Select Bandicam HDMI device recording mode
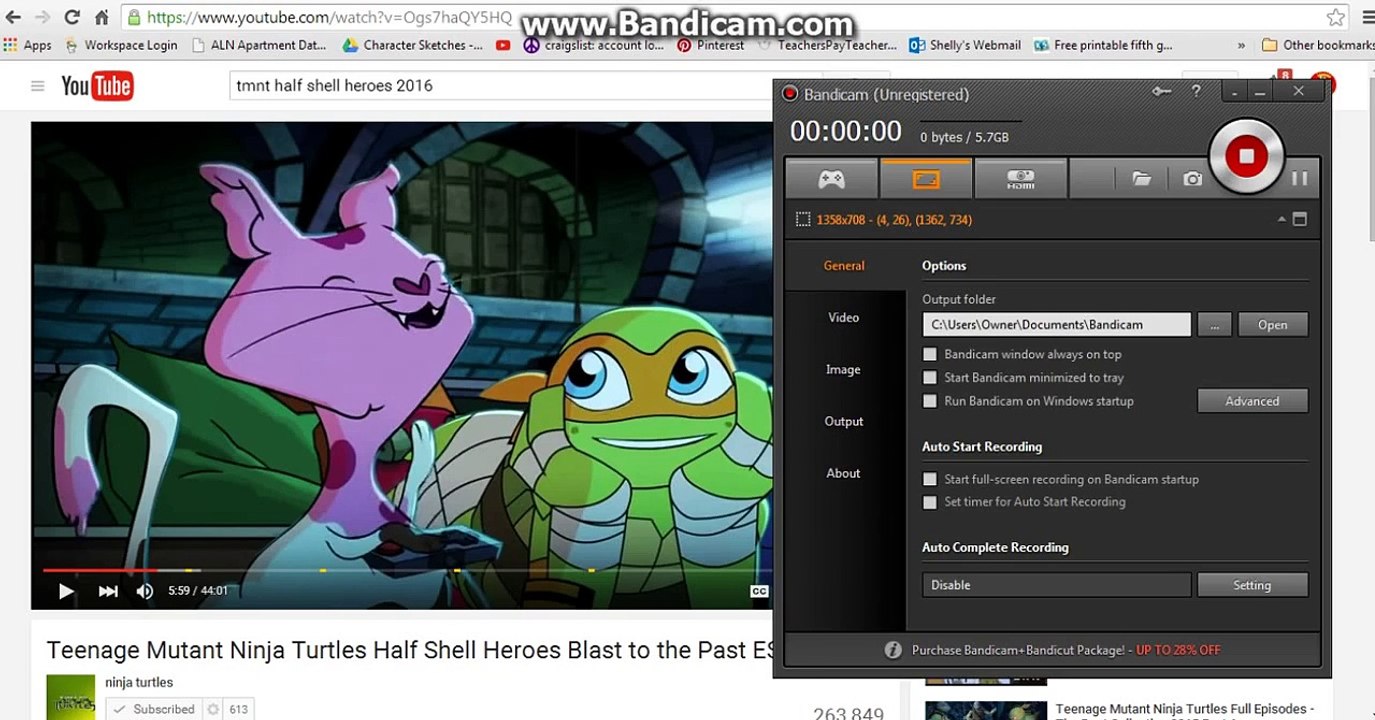The width and height of the screenshot is (1375, 720). [1020, 179]
